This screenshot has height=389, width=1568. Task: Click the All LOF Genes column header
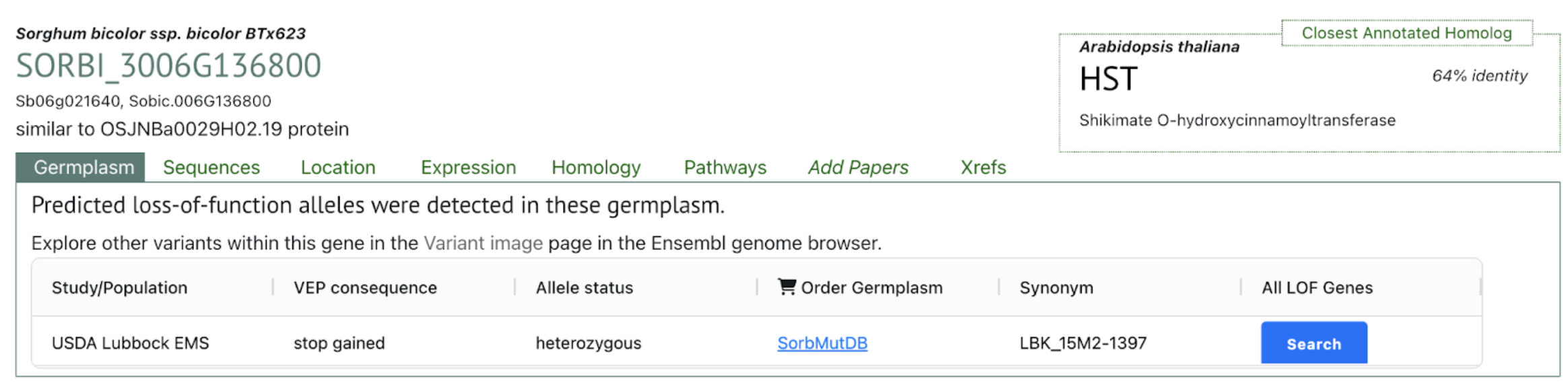[1316, 288]
